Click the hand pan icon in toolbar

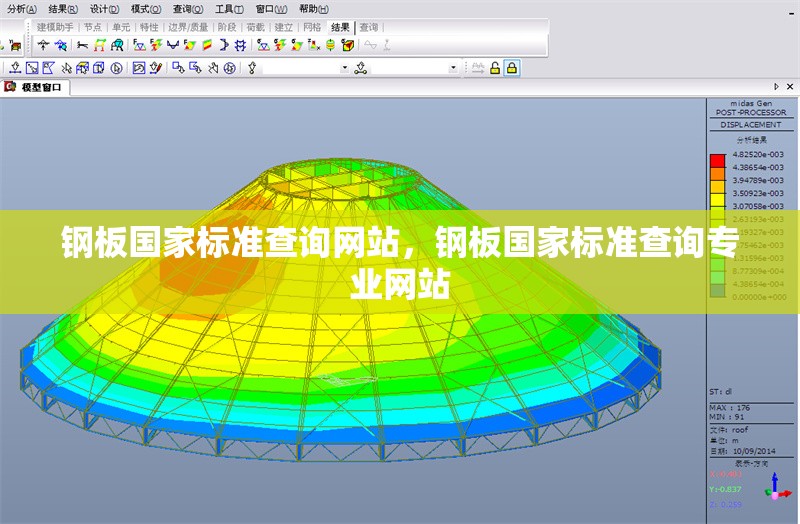pyautogui.click(x=213, y=68)
